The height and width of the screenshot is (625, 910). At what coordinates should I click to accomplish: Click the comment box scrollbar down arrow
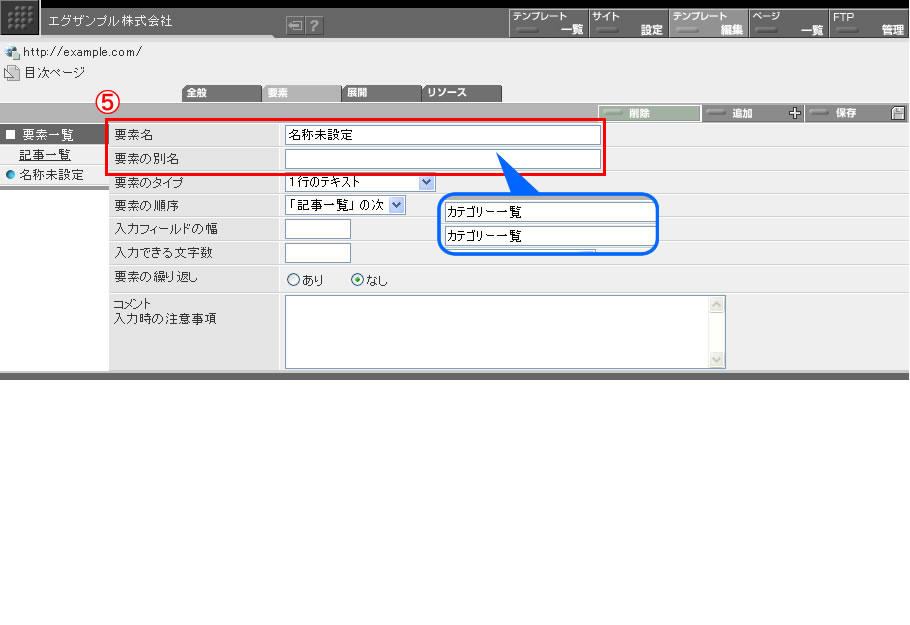coord(716,359)
